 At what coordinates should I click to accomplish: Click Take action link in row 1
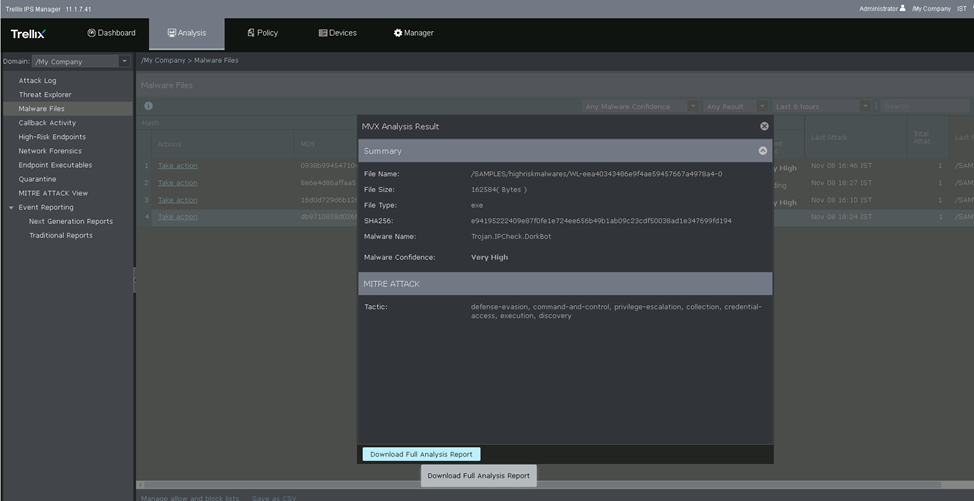(178, 166)
